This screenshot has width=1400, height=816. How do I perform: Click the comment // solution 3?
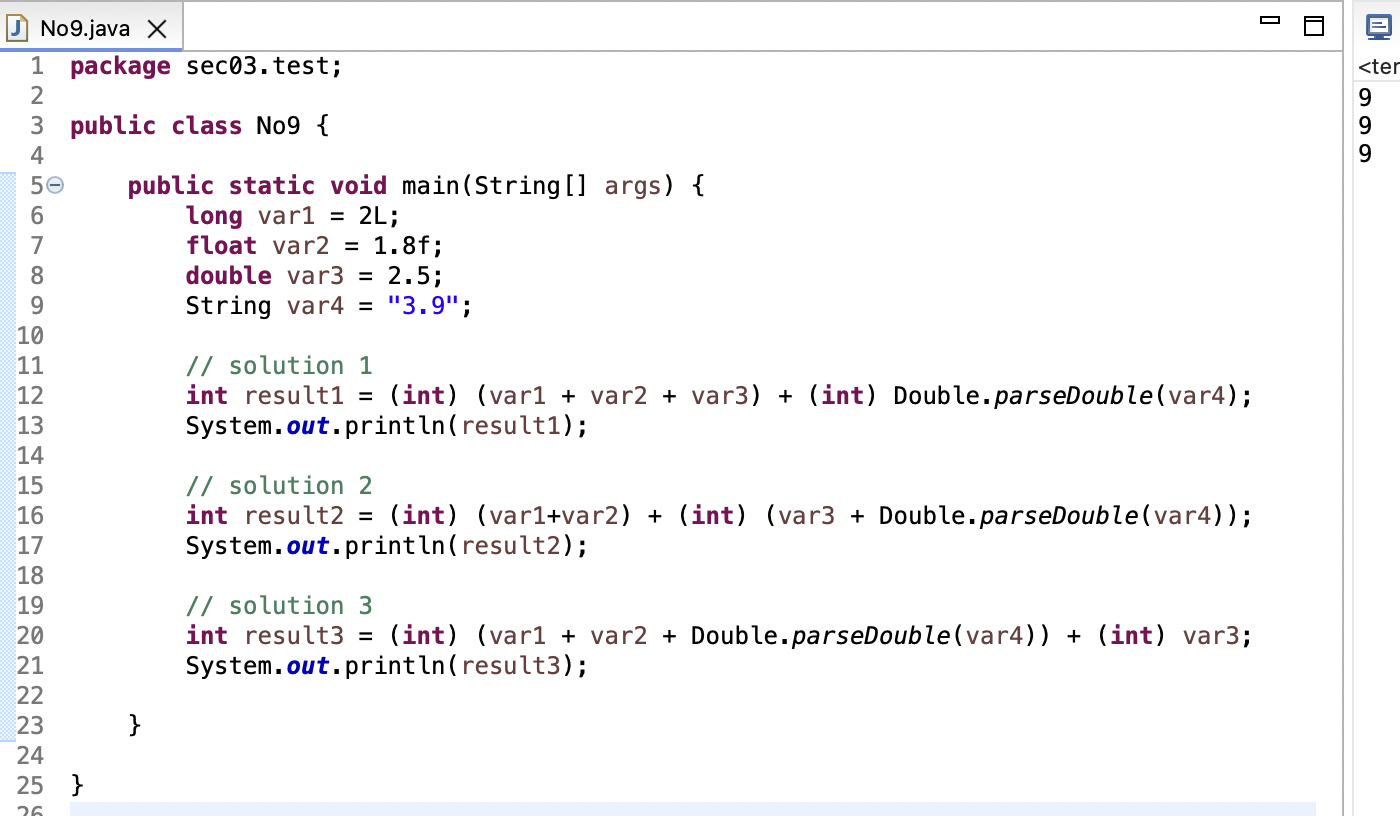click(x=279, y=606)
